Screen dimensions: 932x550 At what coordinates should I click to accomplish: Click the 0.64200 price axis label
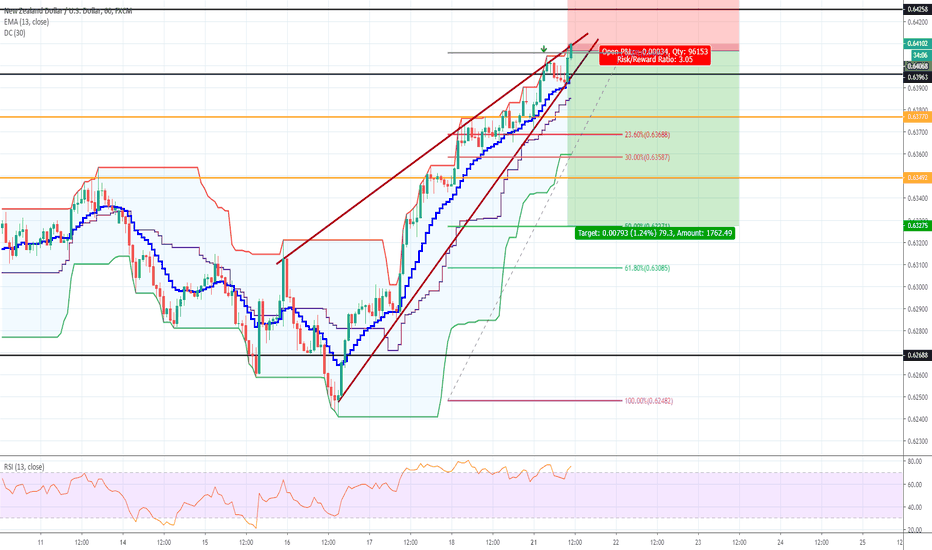click(917, 22)
